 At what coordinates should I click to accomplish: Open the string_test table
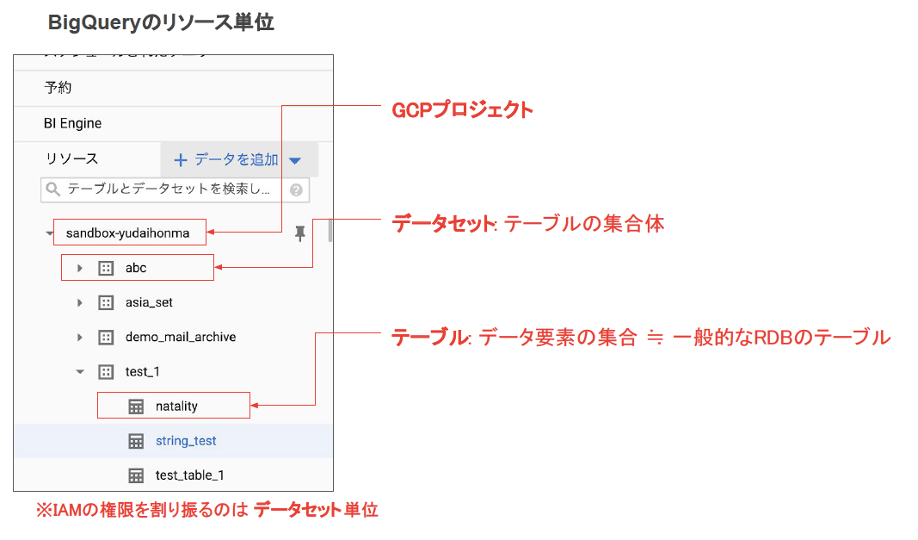tap(186, 441)
